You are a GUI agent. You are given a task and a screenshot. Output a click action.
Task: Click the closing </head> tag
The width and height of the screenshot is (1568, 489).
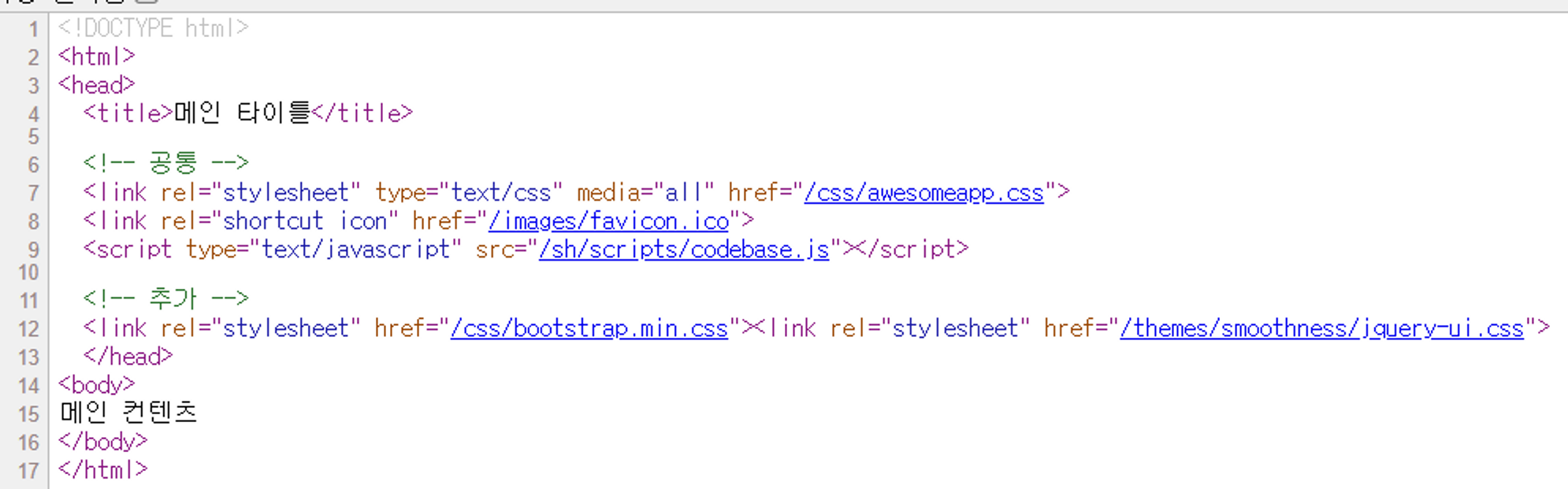point(128,357)
